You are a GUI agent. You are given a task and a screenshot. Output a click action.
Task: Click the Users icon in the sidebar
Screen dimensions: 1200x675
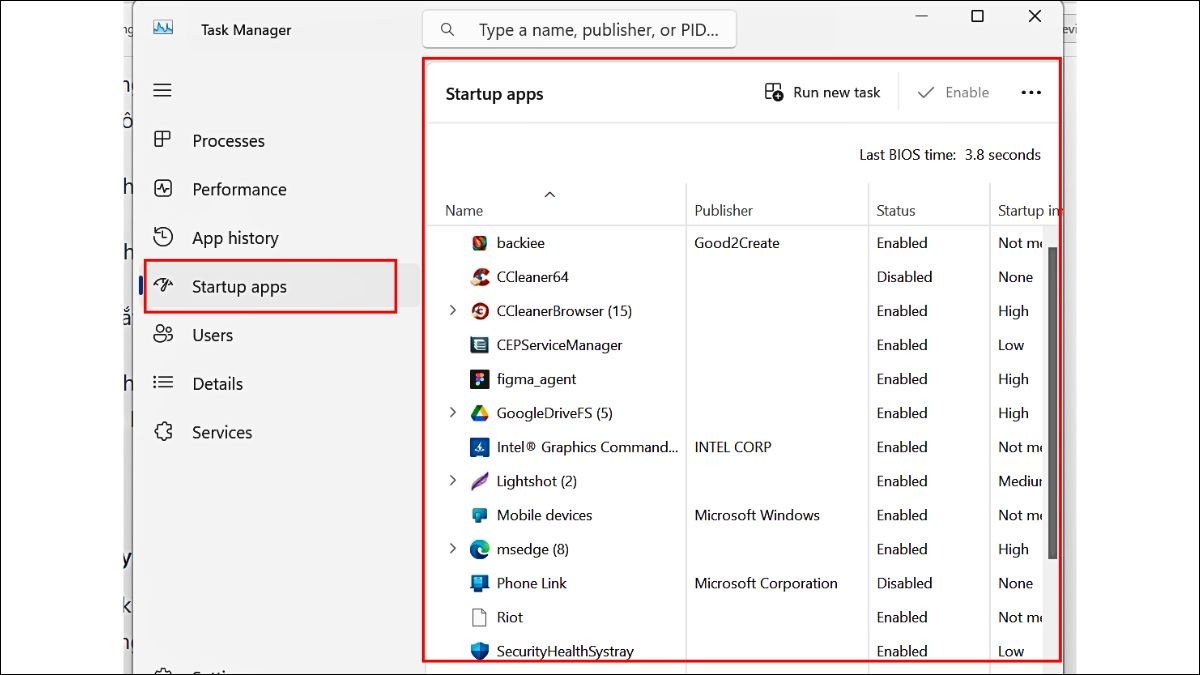pyautogui.click(x=162, y=334)
